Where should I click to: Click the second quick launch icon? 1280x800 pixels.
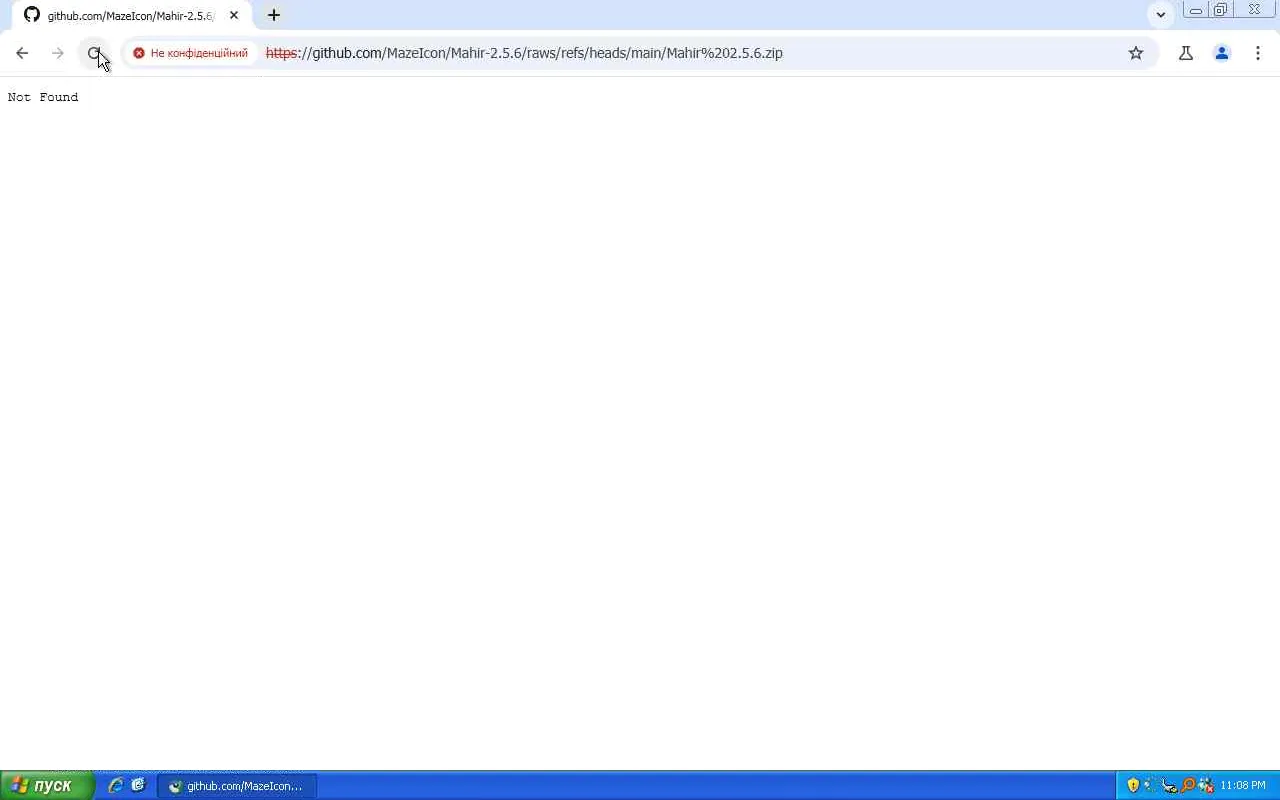138,786
